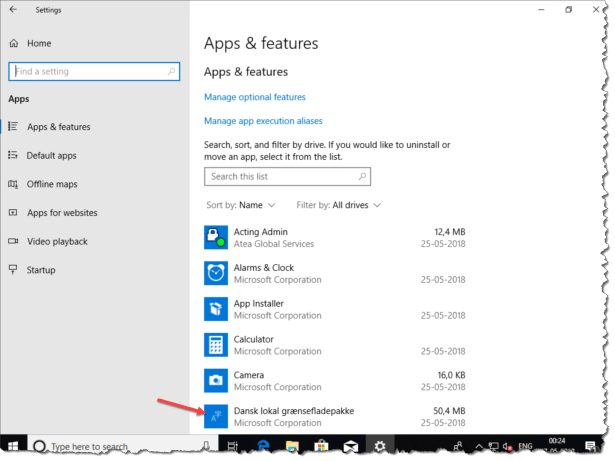The image size is (615, 461).
Task: Click the Dansk lokal grænsefladepakke icon
Action: pyautogui.click(x=216, y=416)
